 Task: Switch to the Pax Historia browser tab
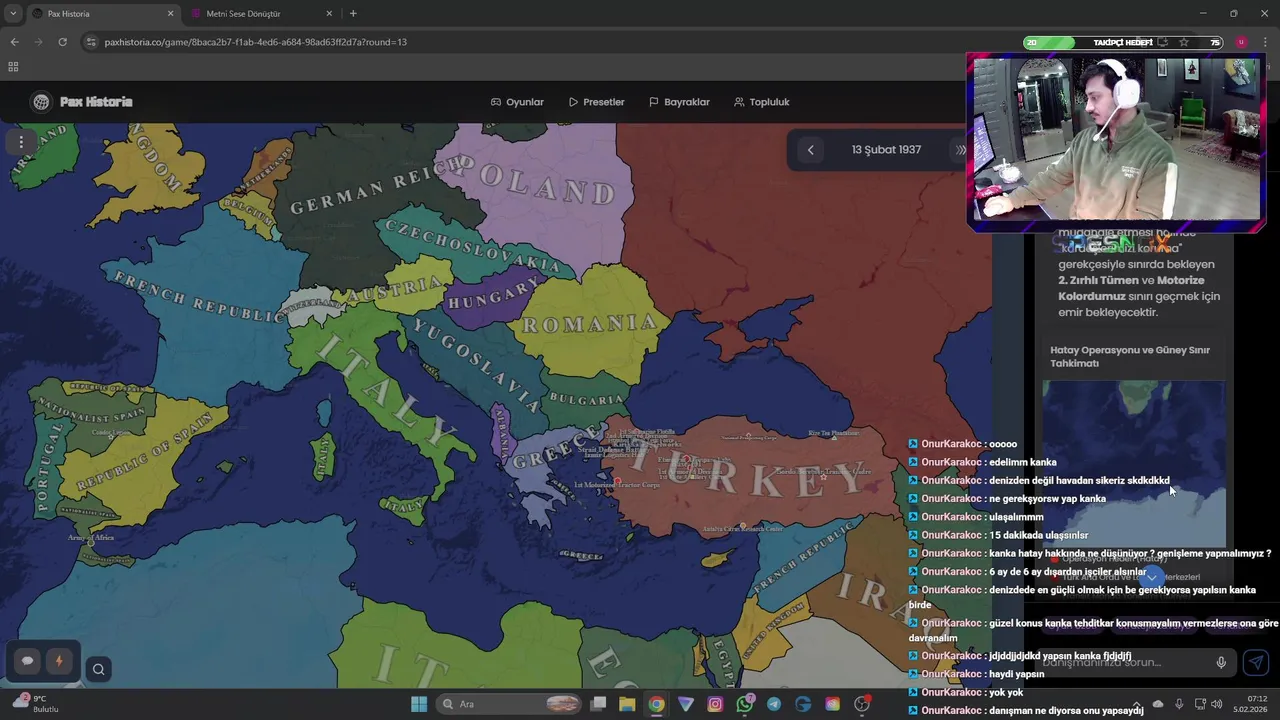102,14
